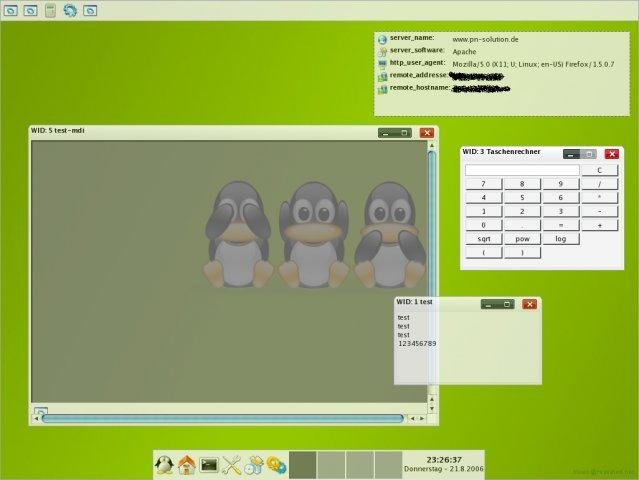
Task: Click the 4 key in Taschenrechner
Action: point(484,198)
